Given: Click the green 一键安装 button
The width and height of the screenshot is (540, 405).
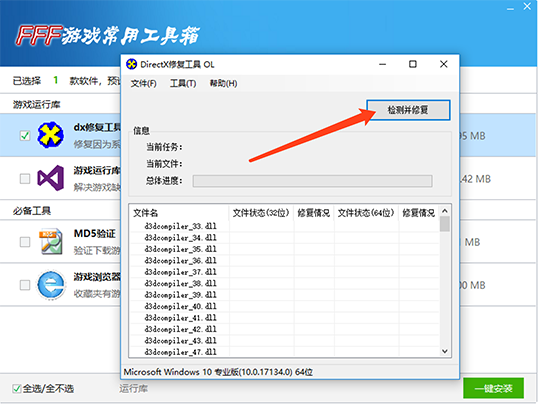Looking at the screenshot, I should pyautogui.click(x=493, y=388).
